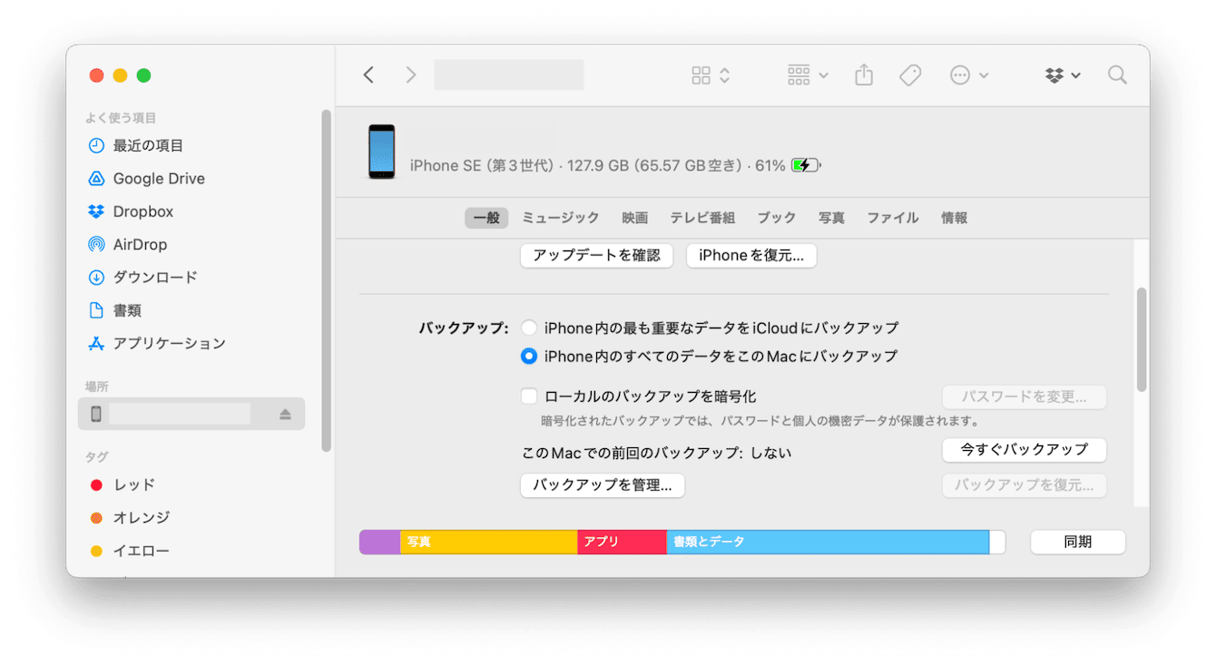Screen dimensions: 1216x665
Task: Select backup all iPhone data to this Mac
Action: tap(529, 356)
